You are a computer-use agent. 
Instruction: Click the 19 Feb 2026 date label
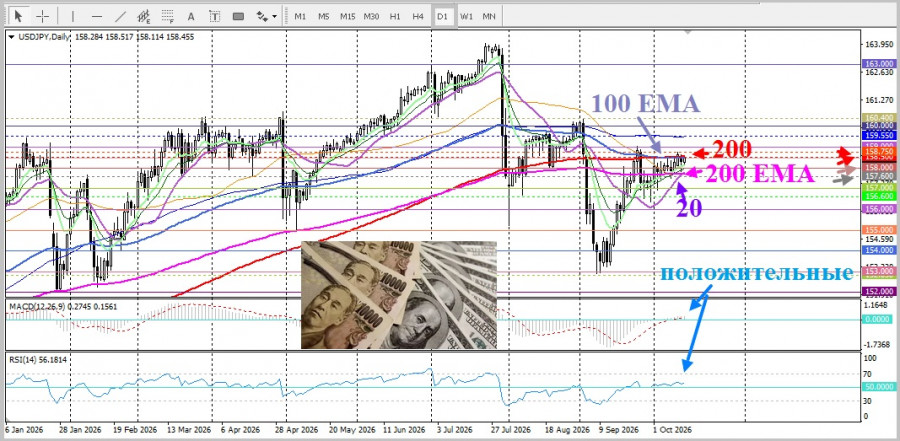135,430
